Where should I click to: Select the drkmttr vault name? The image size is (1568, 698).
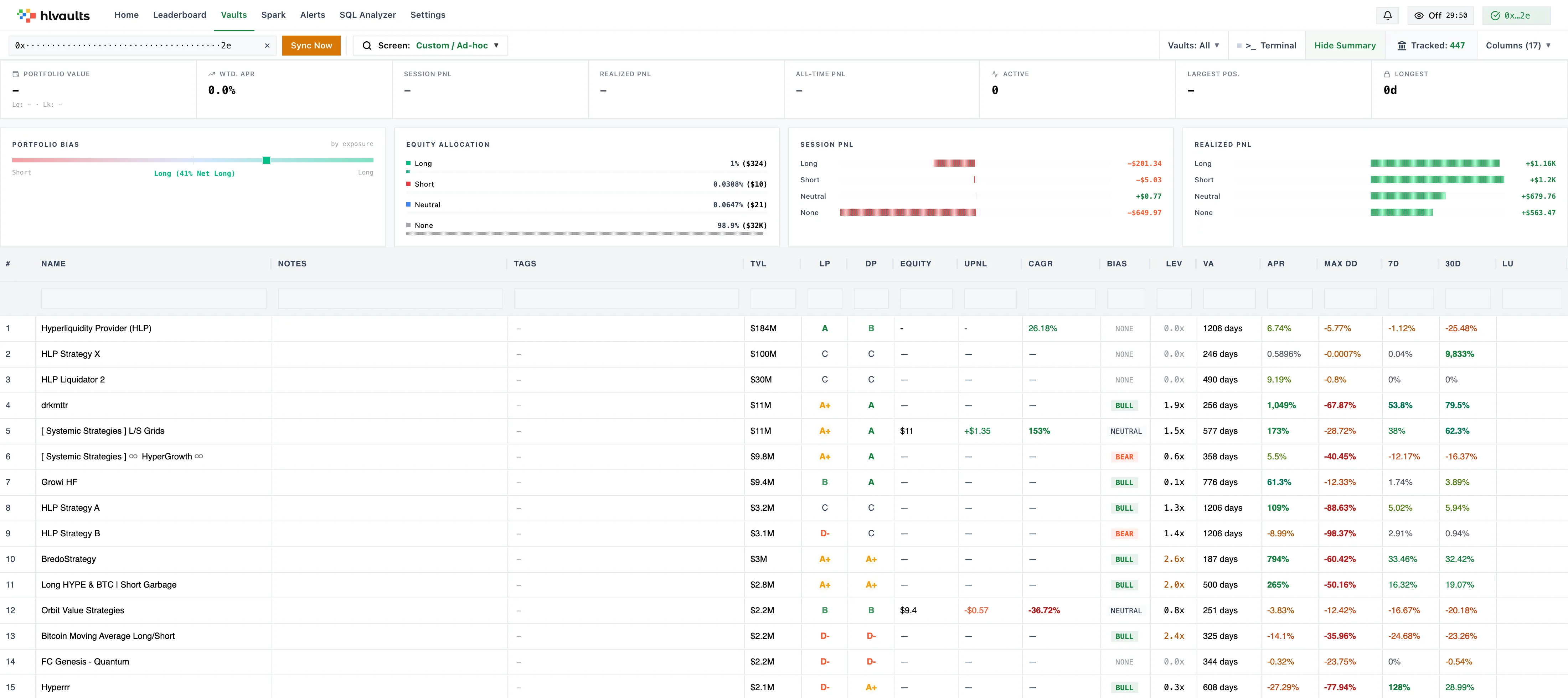(x=55, y=405)
